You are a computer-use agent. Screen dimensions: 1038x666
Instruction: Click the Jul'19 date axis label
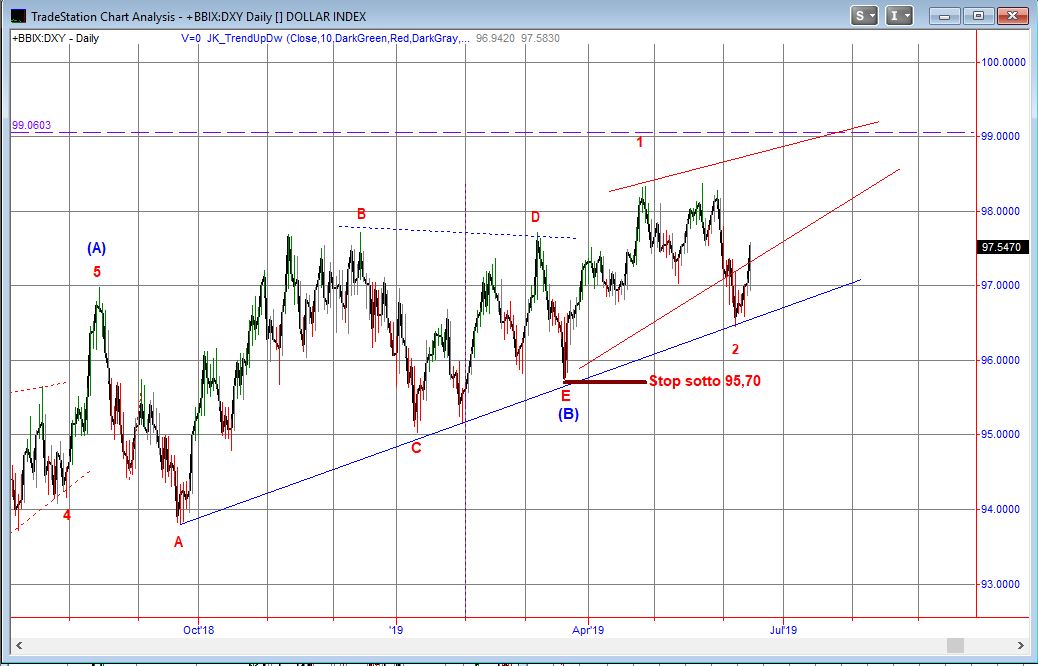pyautogui.click(x=783, y=630)
